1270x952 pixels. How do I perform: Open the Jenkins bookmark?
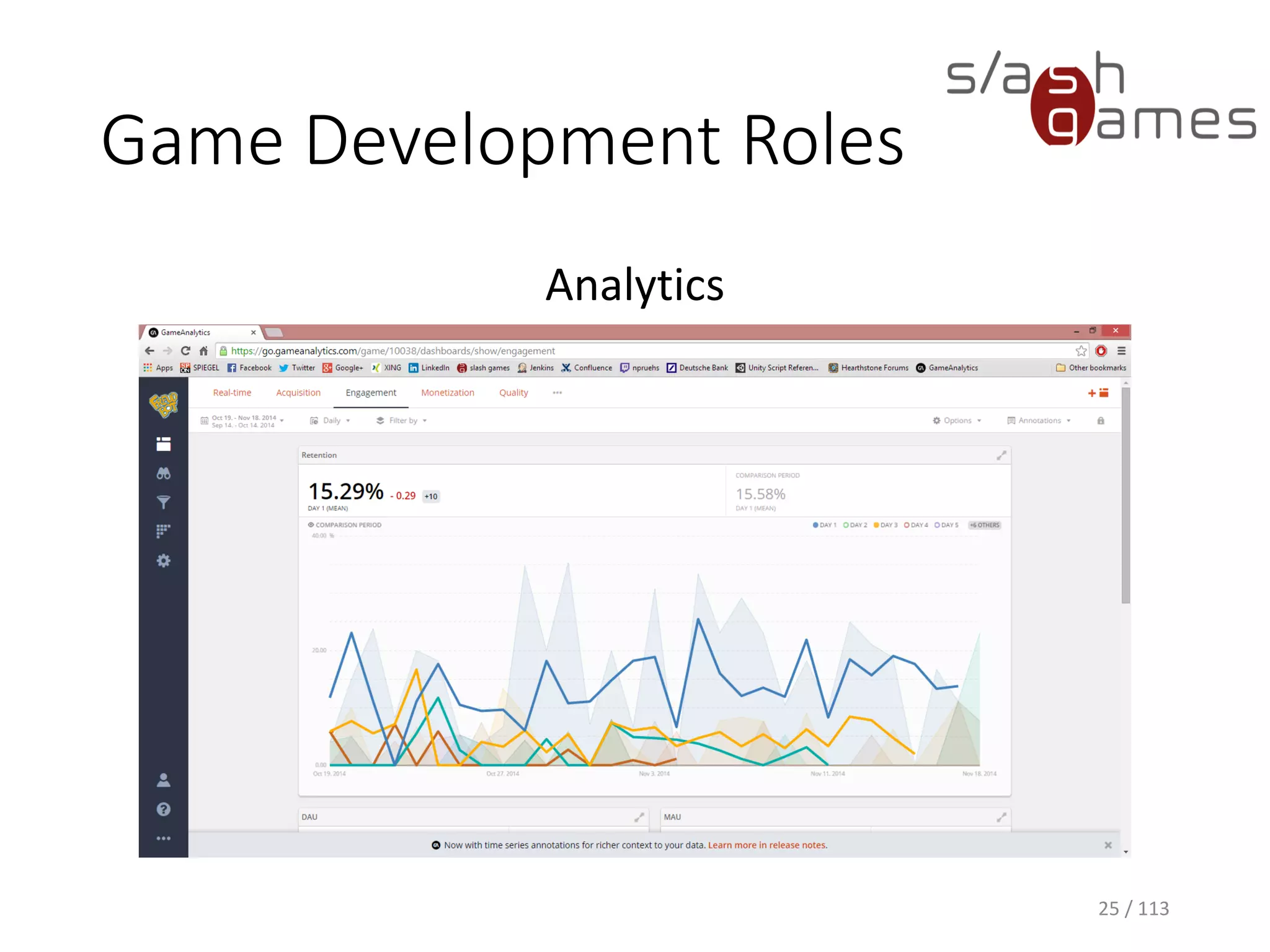[x=536, y=368]
